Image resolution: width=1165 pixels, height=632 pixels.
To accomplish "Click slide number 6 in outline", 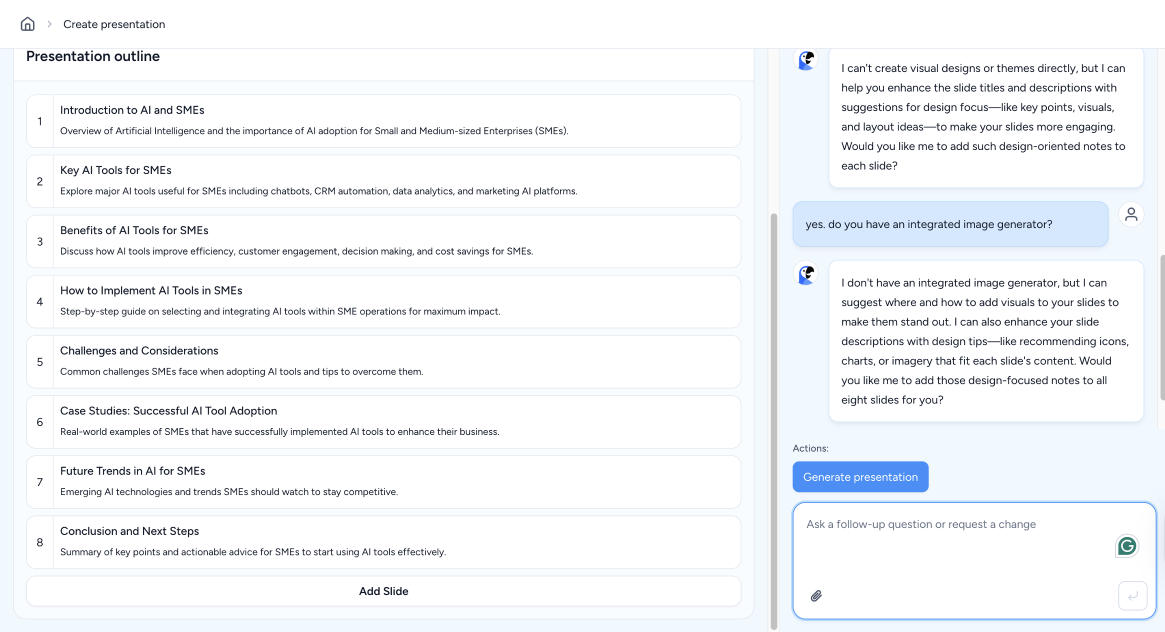I will pos(39,422).
